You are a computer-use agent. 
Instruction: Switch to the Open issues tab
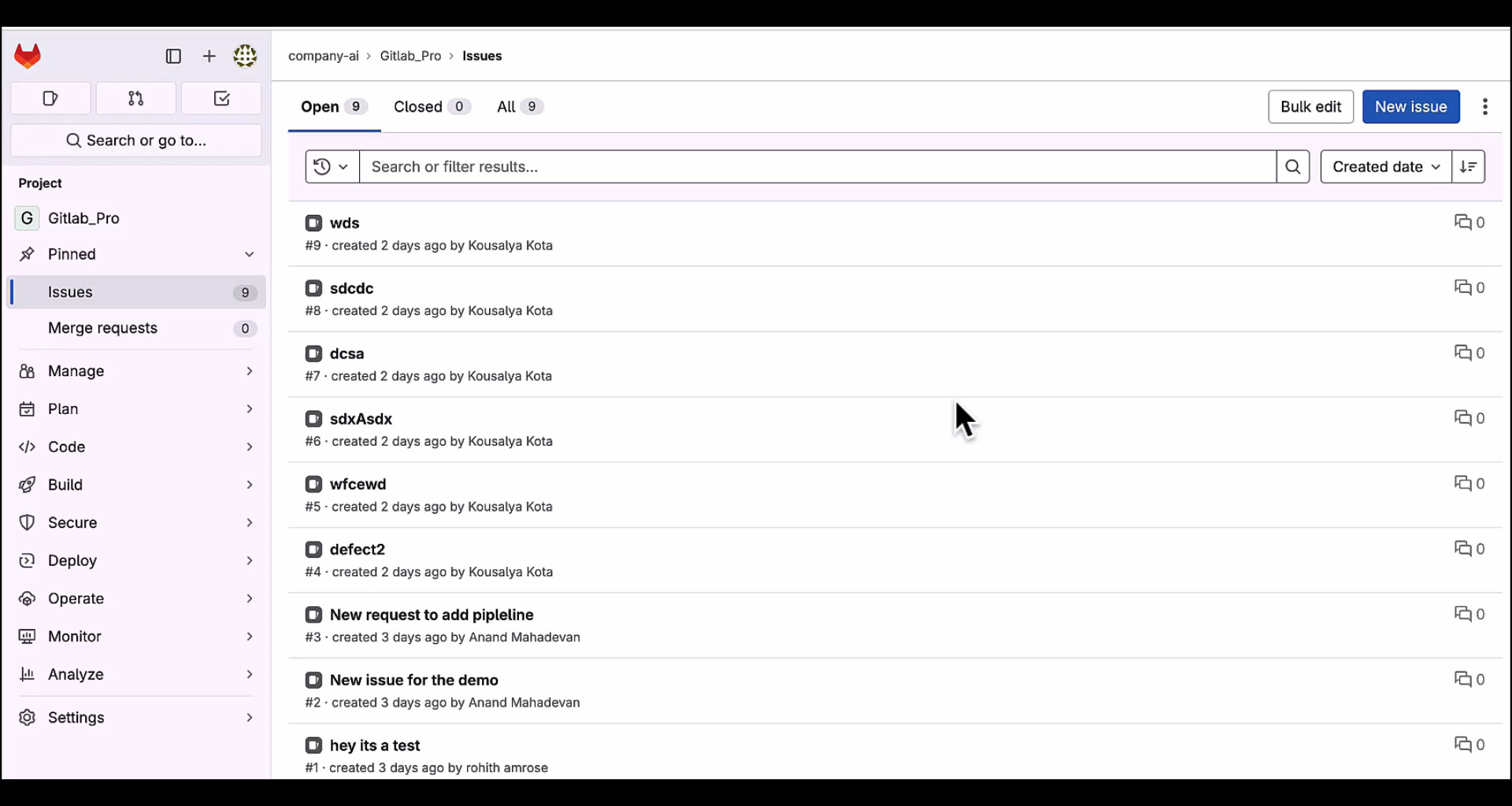(334, 107)
